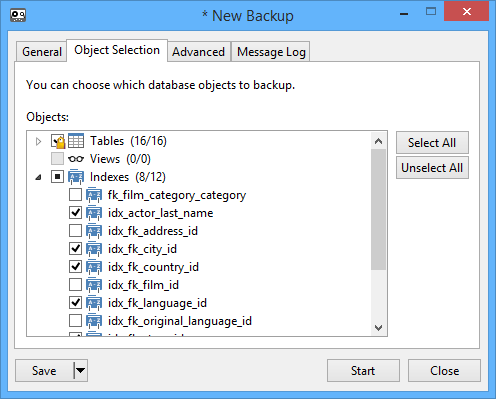
Task: Check idx_fk_film_id index
Action: click(x=75, y=285)
